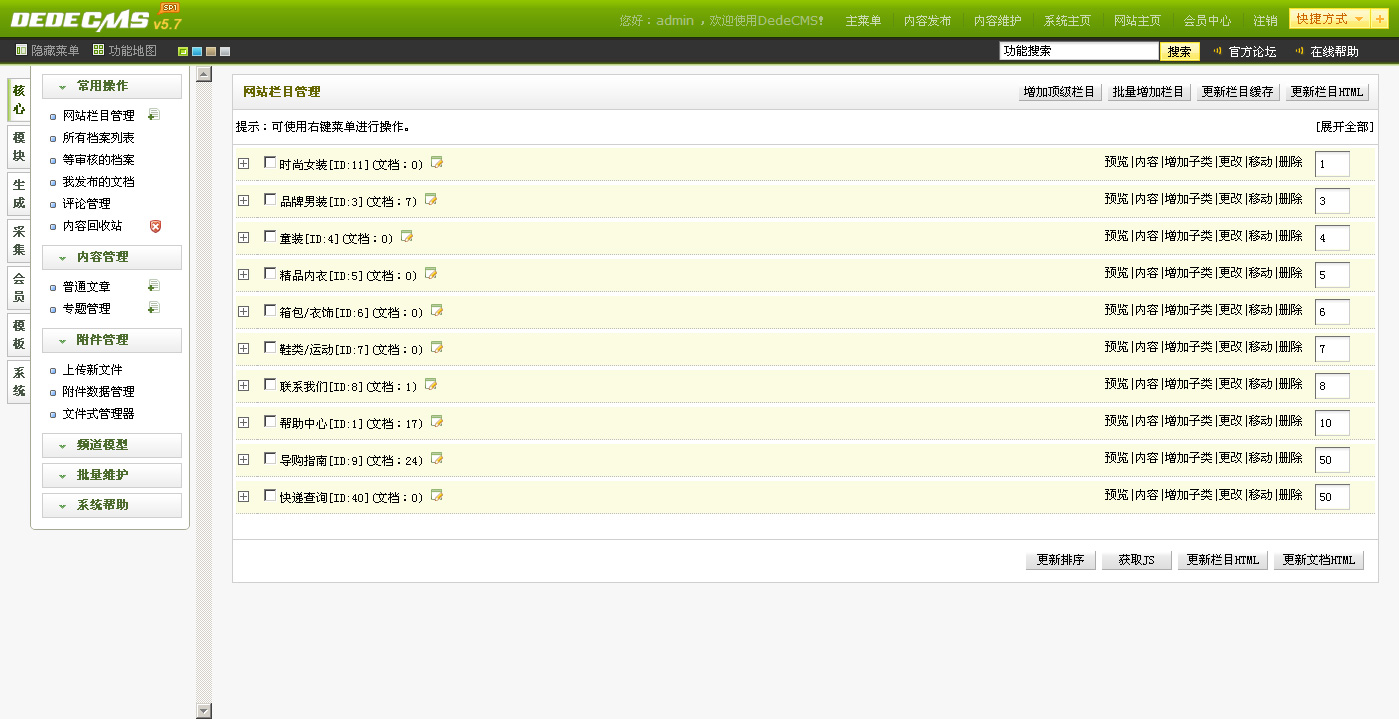Open the 内容发布 top menu
This screenshot has width=1399, height=719.
point(927,20)
